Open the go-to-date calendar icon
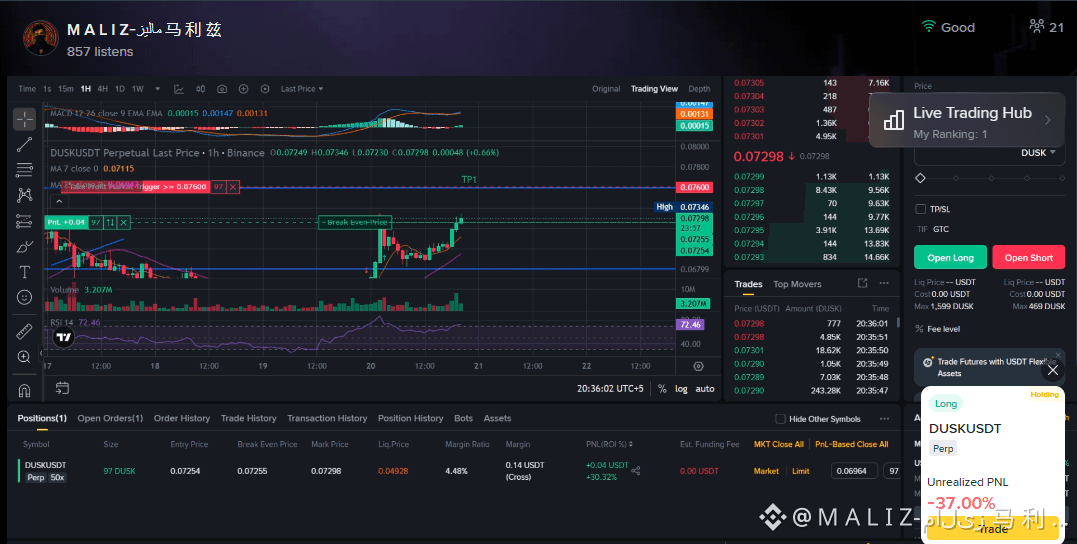The width and height of the screenshot is (1077, 544). 62,388
